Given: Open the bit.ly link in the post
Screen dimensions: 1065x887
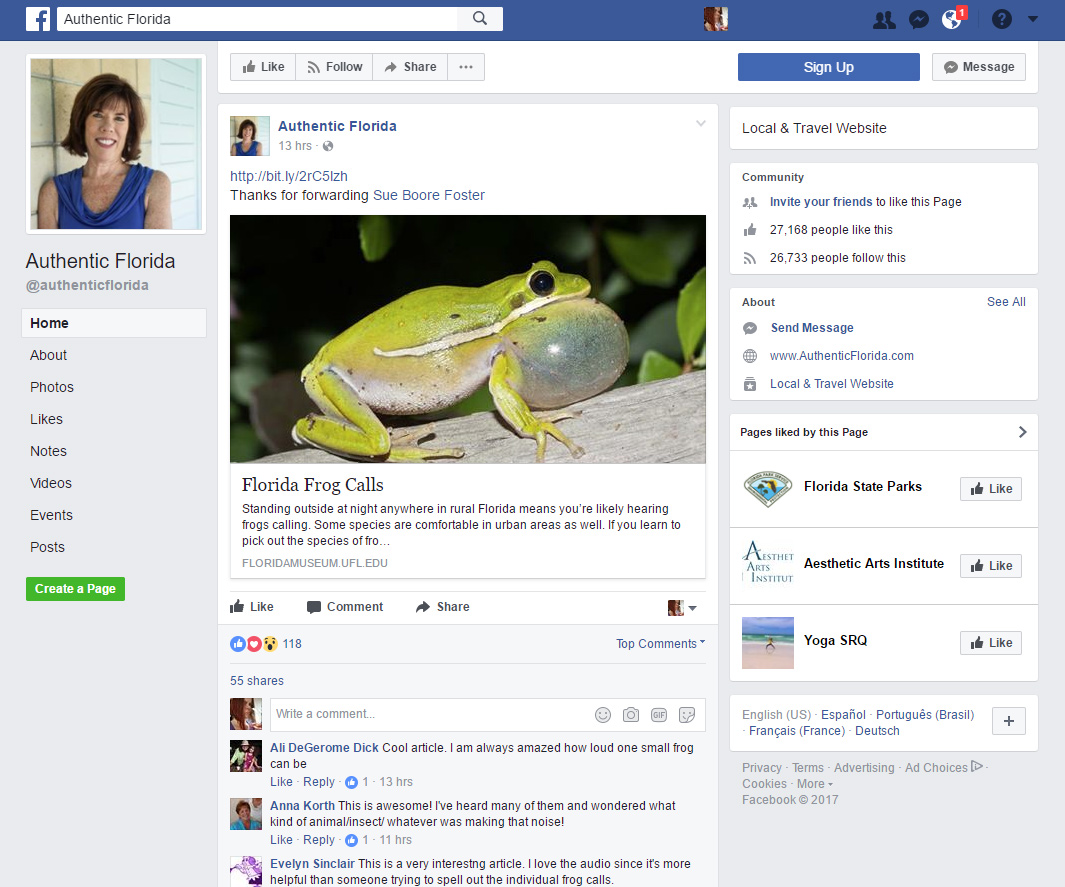Looking at the screenshot, I should 289,177.
